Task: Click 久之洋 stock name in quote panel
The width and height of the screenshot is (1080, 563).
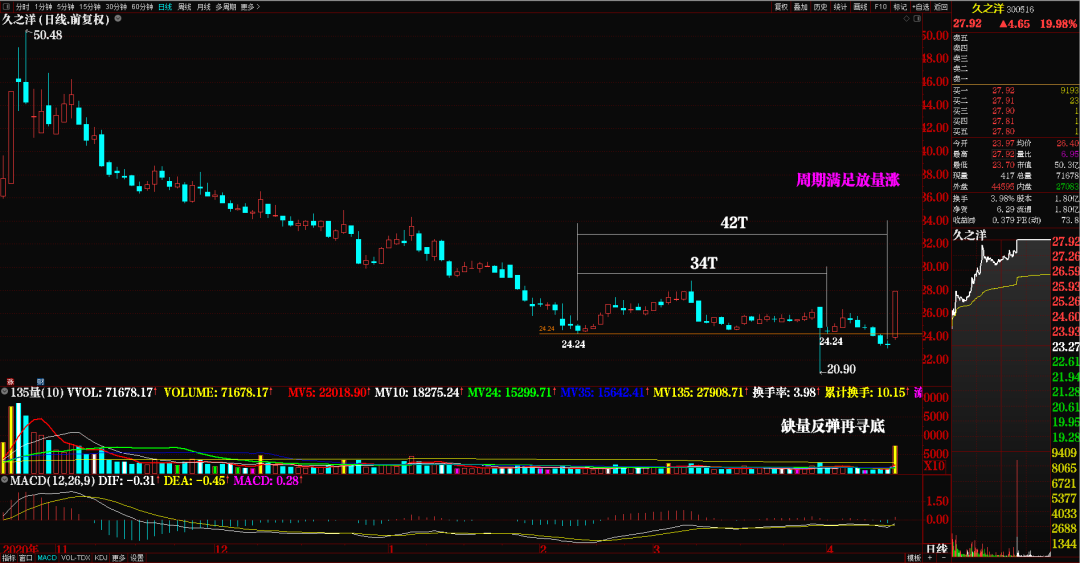Action: (x=988, y=8)
